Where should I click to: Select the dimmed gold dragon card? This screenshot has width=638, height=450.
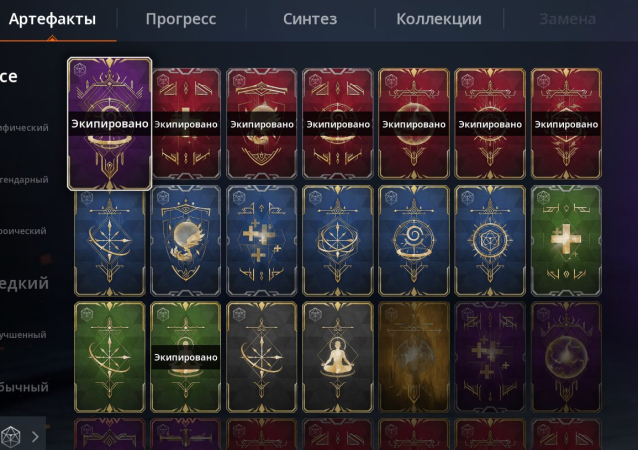[x=414, y=357]
